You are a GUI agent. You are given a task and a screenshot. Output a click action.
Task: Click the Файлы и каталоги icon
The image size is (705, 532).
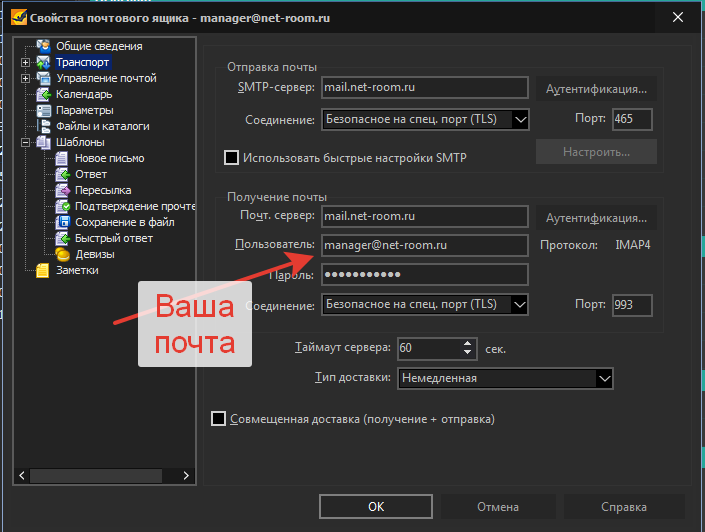[x=44, y=126]
